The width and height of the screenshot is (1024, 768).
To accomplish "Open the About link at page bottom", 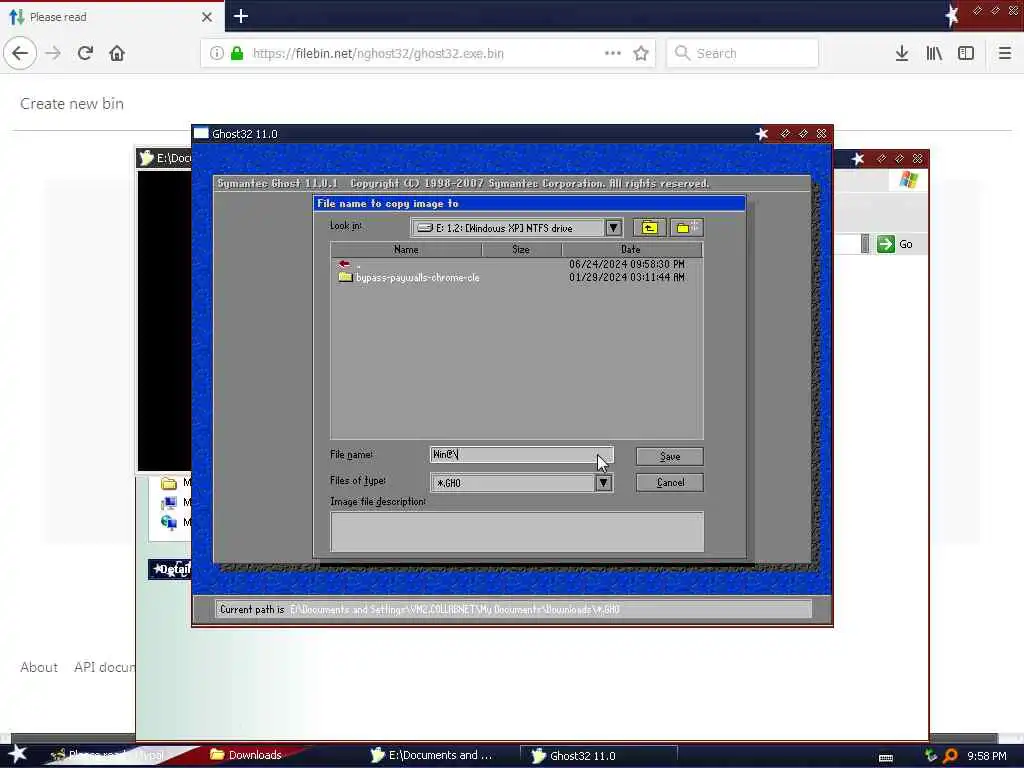I will tap(39, 667).
